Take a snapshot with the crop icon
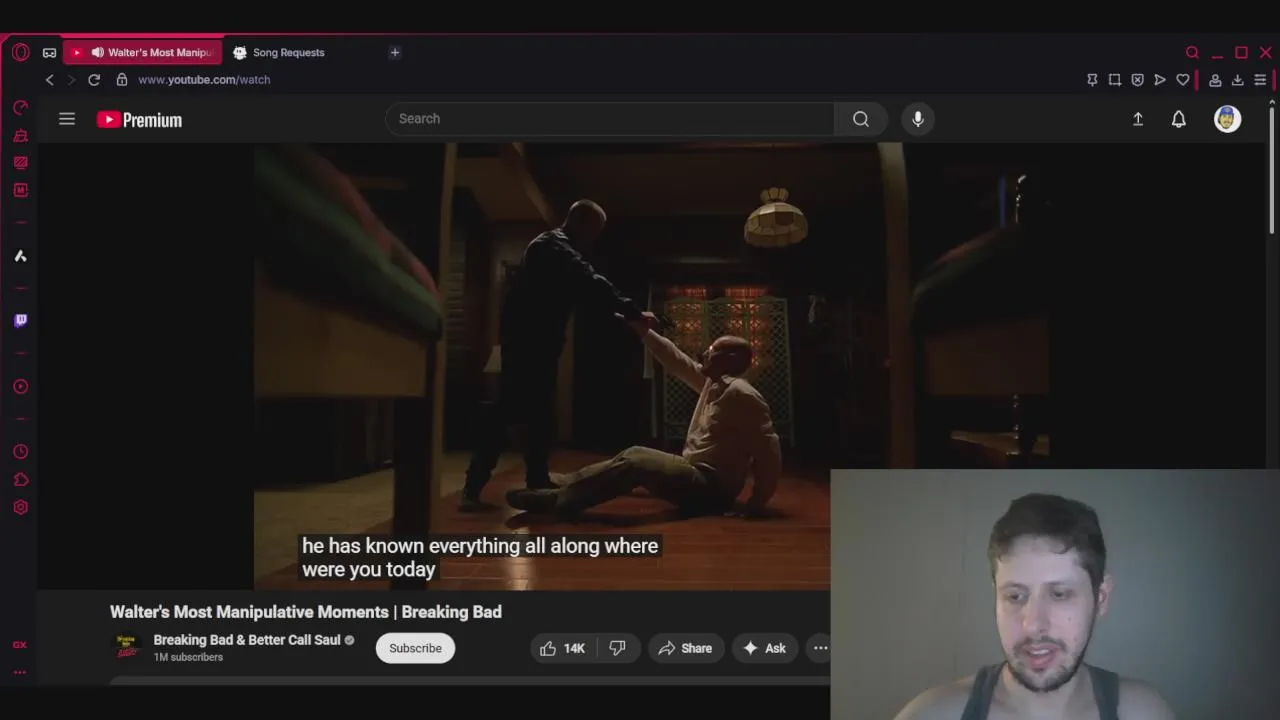The image size is (1280, 720). tap(1115, 80)
